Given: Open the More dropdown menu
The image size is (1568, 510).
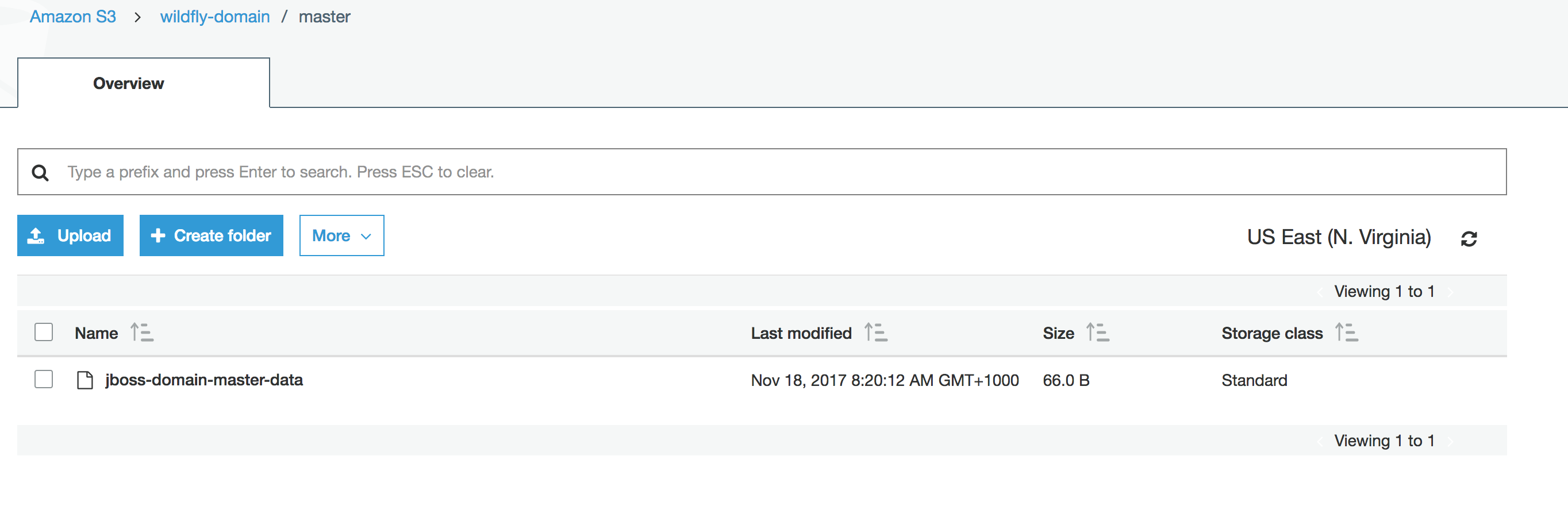Looking at the screenshot, I should (x=341, y=235).
